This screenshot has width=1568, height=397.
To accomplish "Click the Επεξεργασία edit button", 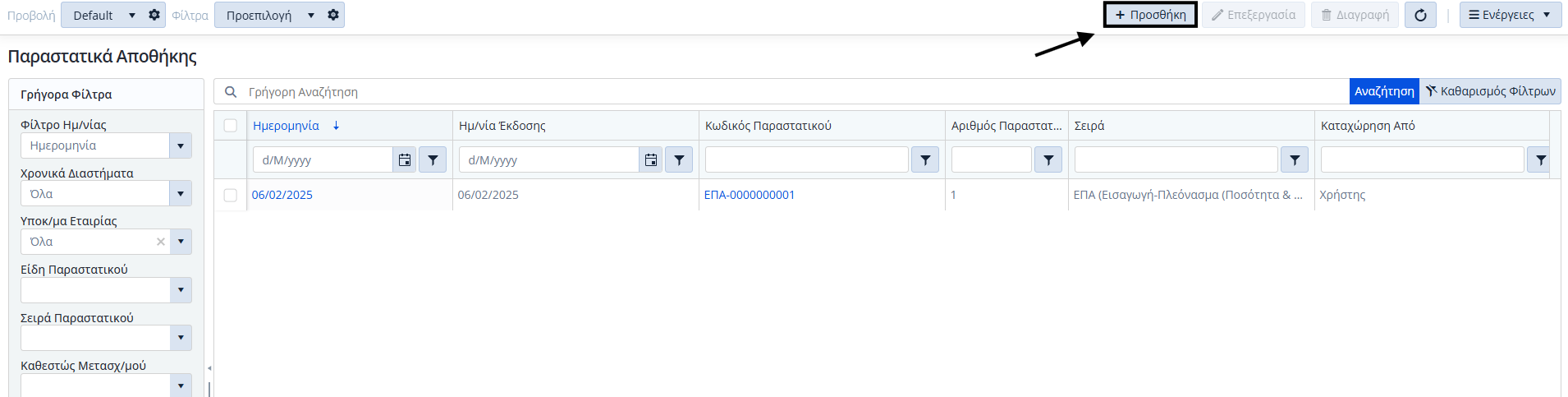I will tap(1254, 15).
